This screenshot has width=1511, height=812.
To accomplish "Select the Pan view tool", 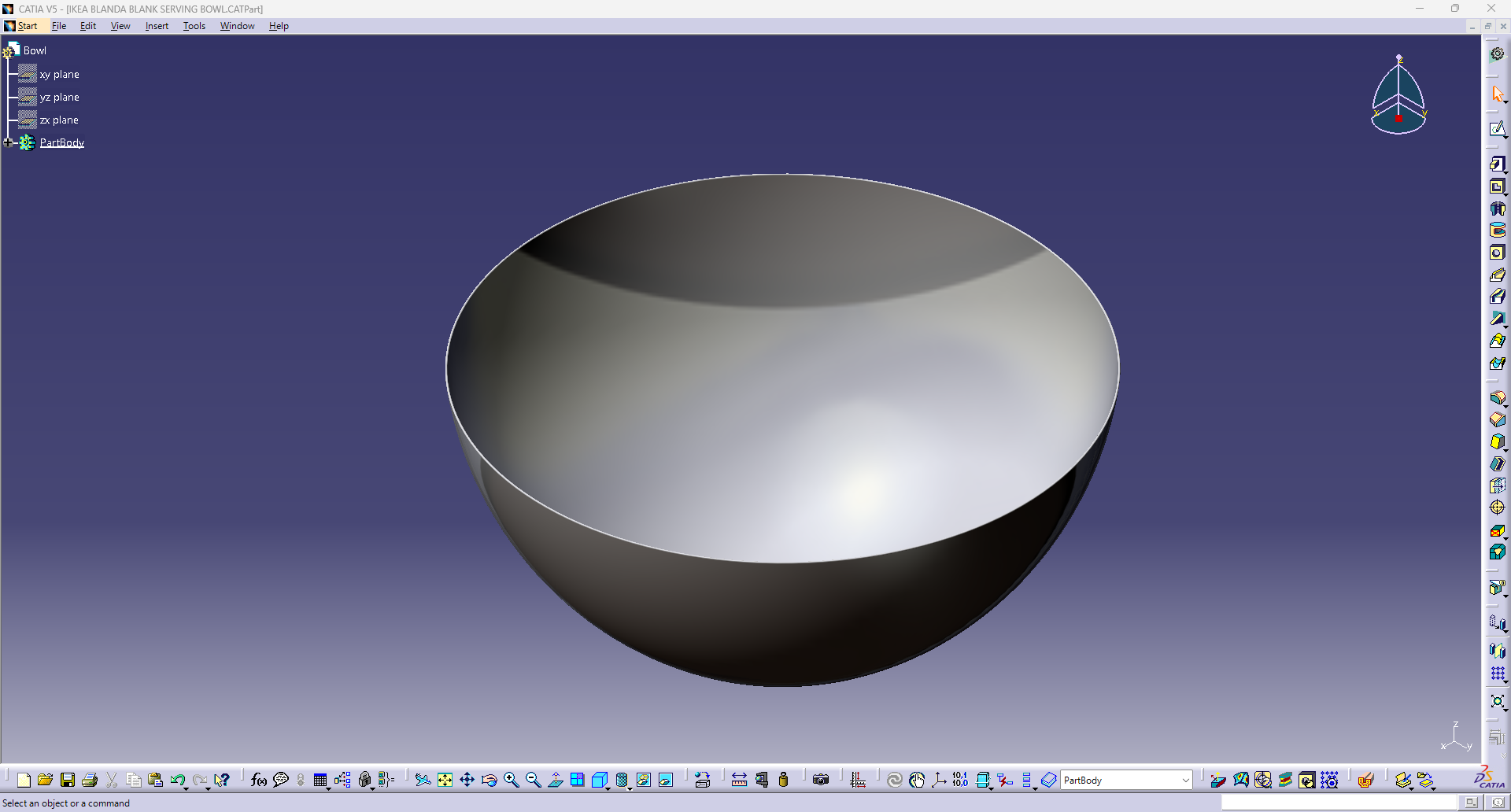I will tap(467, 780).
